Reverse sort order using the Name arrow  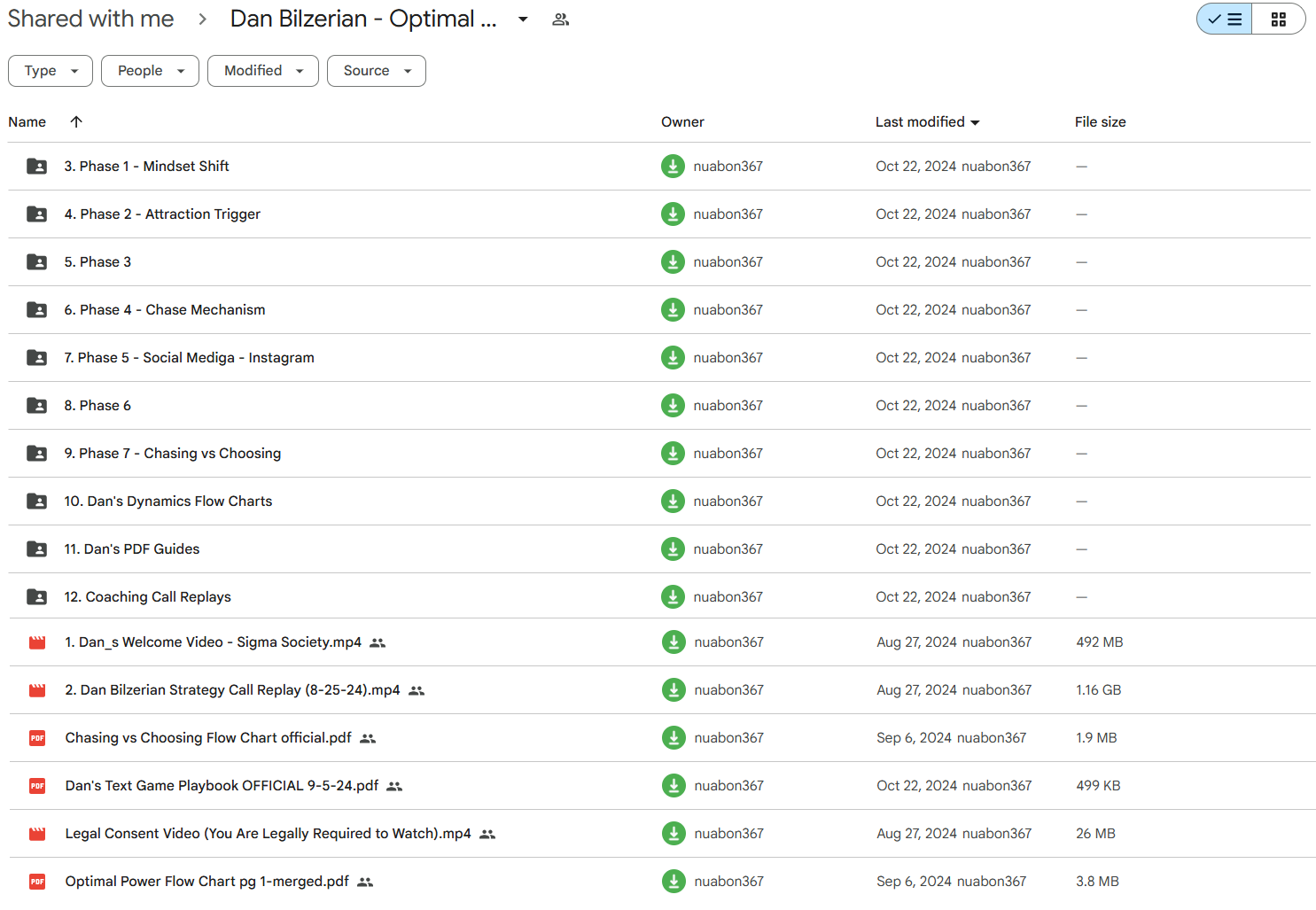[x=76, y=122]
